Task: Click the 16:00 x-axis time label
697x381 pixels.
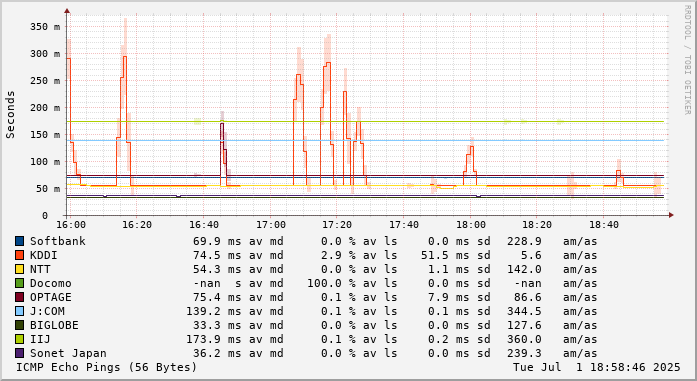Action: click(x=71, y=225)
